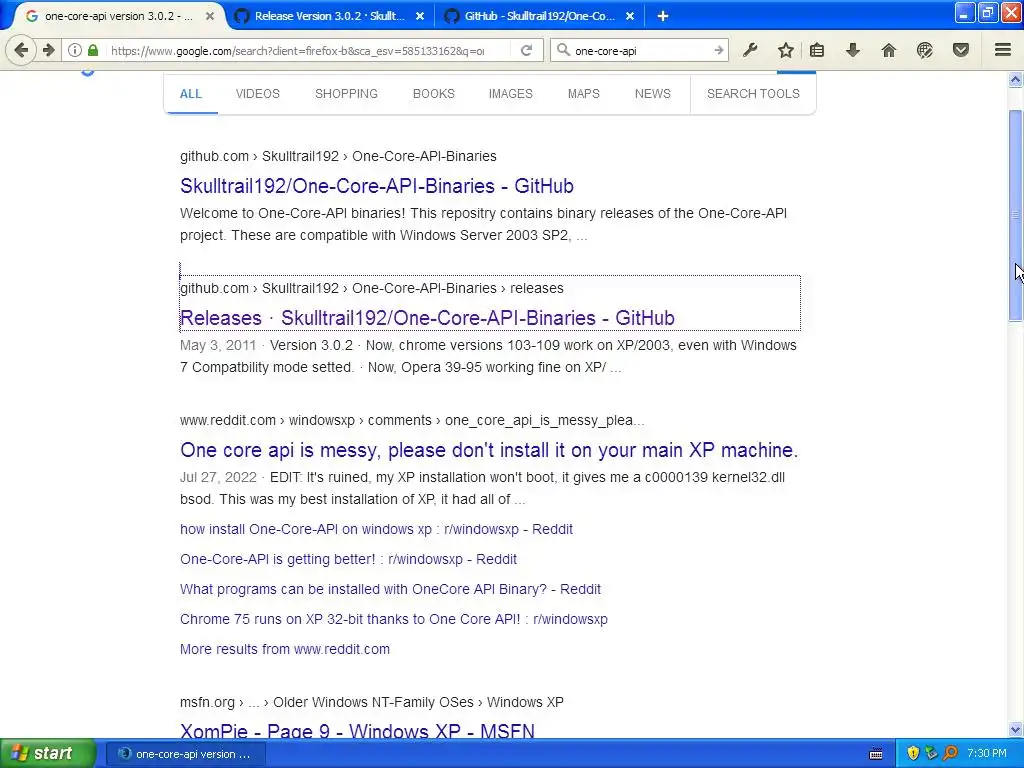Image resolution: width=1024 pixels, height=768 pixels.
Task: Click the green padlock security icon
Action: click(93, 50)
